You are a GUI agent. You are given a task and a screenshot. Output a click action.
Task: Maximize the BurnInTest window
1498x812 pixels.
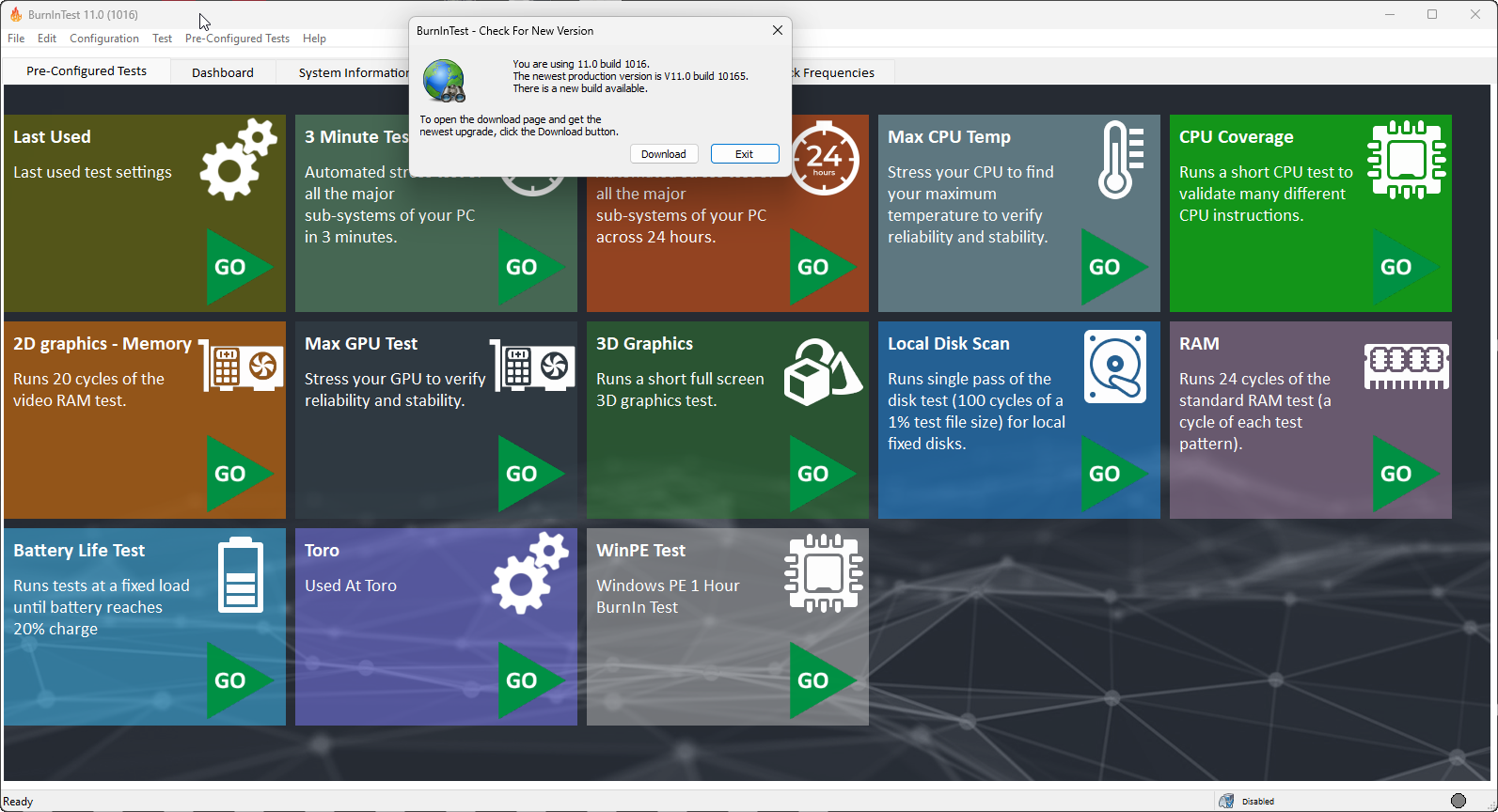click(x=1432, y=14)
